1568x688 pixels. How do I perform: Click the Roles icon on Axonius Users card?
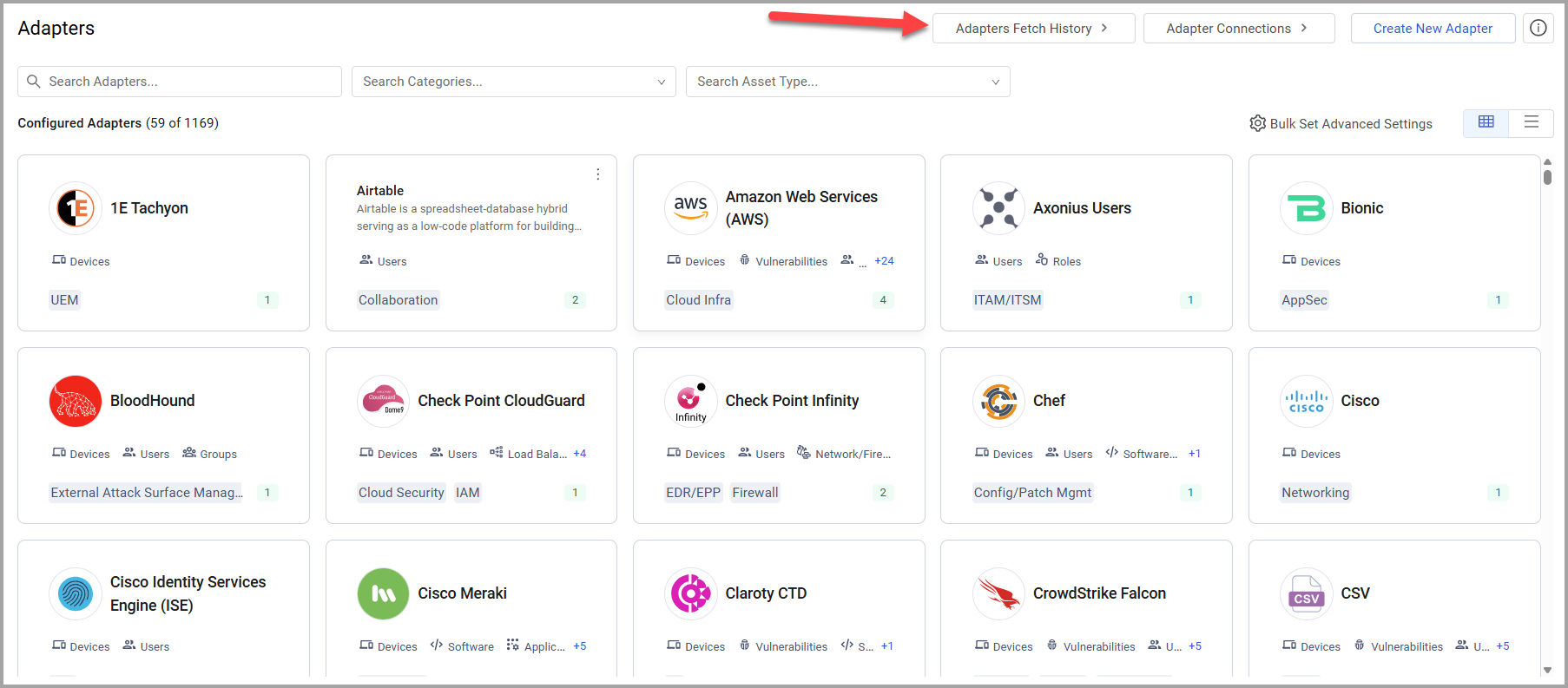(x=1042, y=259)
